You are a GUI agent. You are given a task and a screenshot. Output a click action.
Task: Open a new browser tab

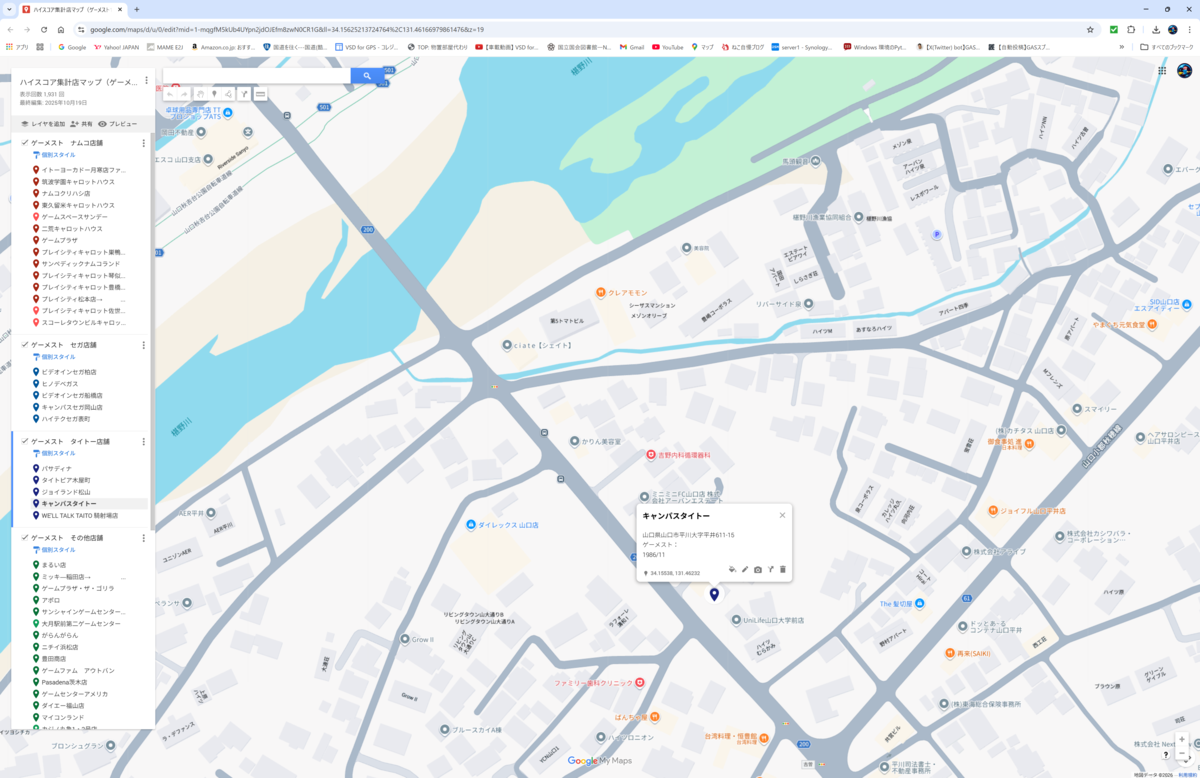point(137,9)
